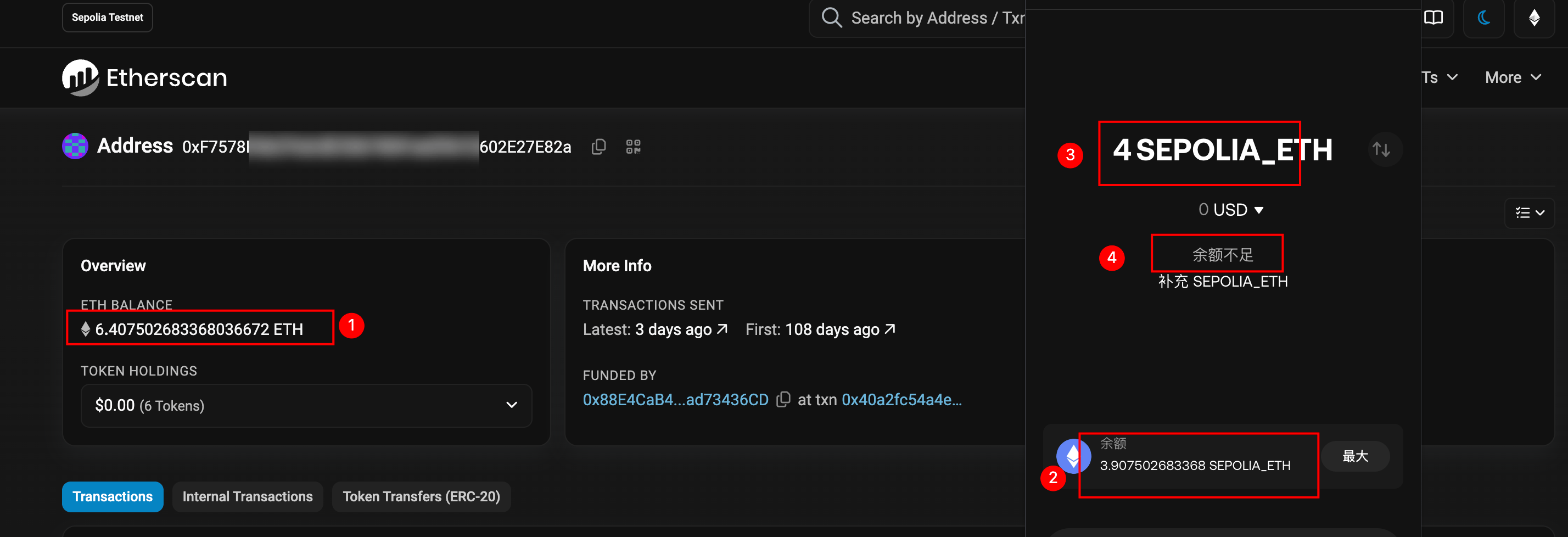Open funder address 0x88E4CaB4...ad73436CD
The image size is (1568, 537).
(676, 400)
